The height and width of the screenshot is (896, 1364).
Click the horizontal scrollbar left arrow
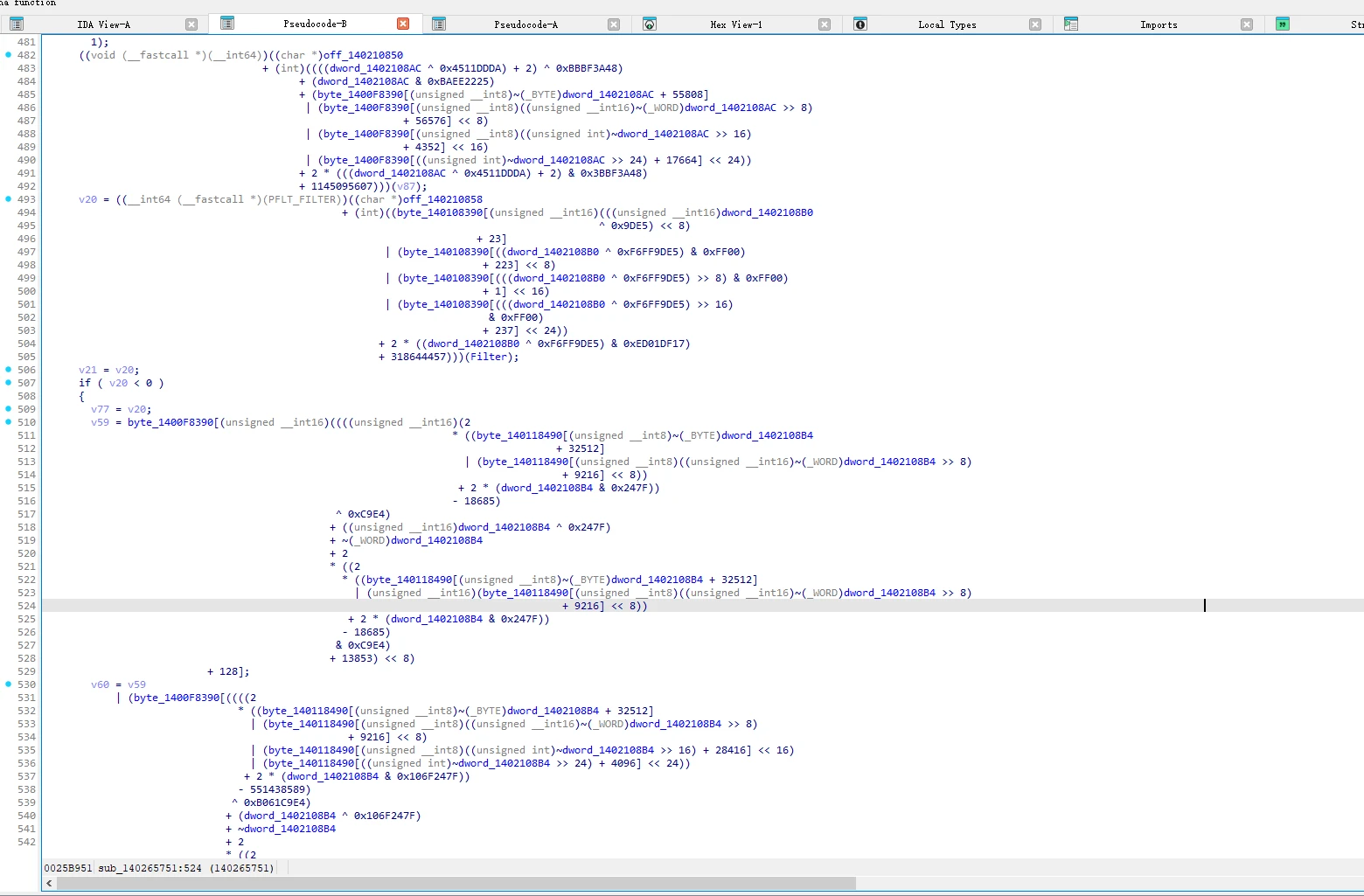(49, 883)
